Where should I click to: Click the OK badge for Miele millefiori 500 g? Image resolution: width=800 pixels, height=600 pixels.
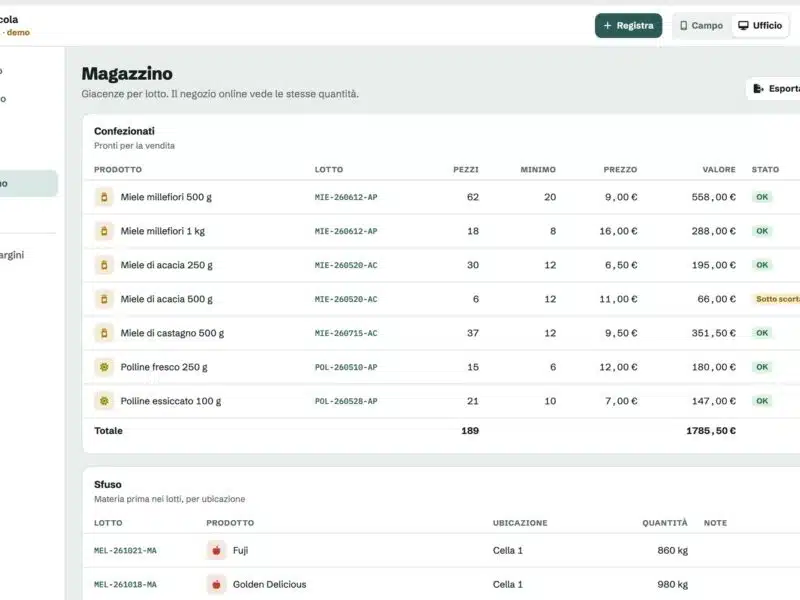tap(762, 197)
